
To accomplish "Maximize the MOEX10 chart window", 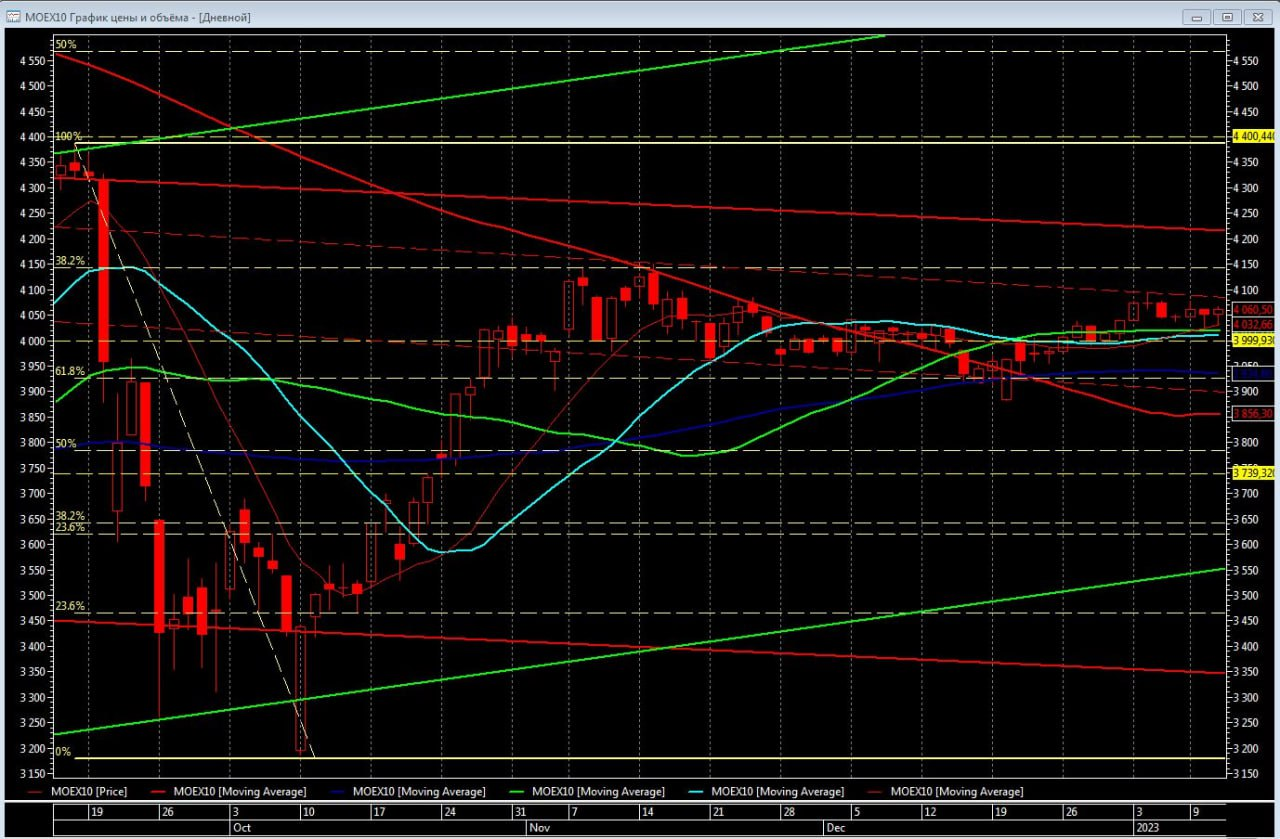I will 1228,17.
